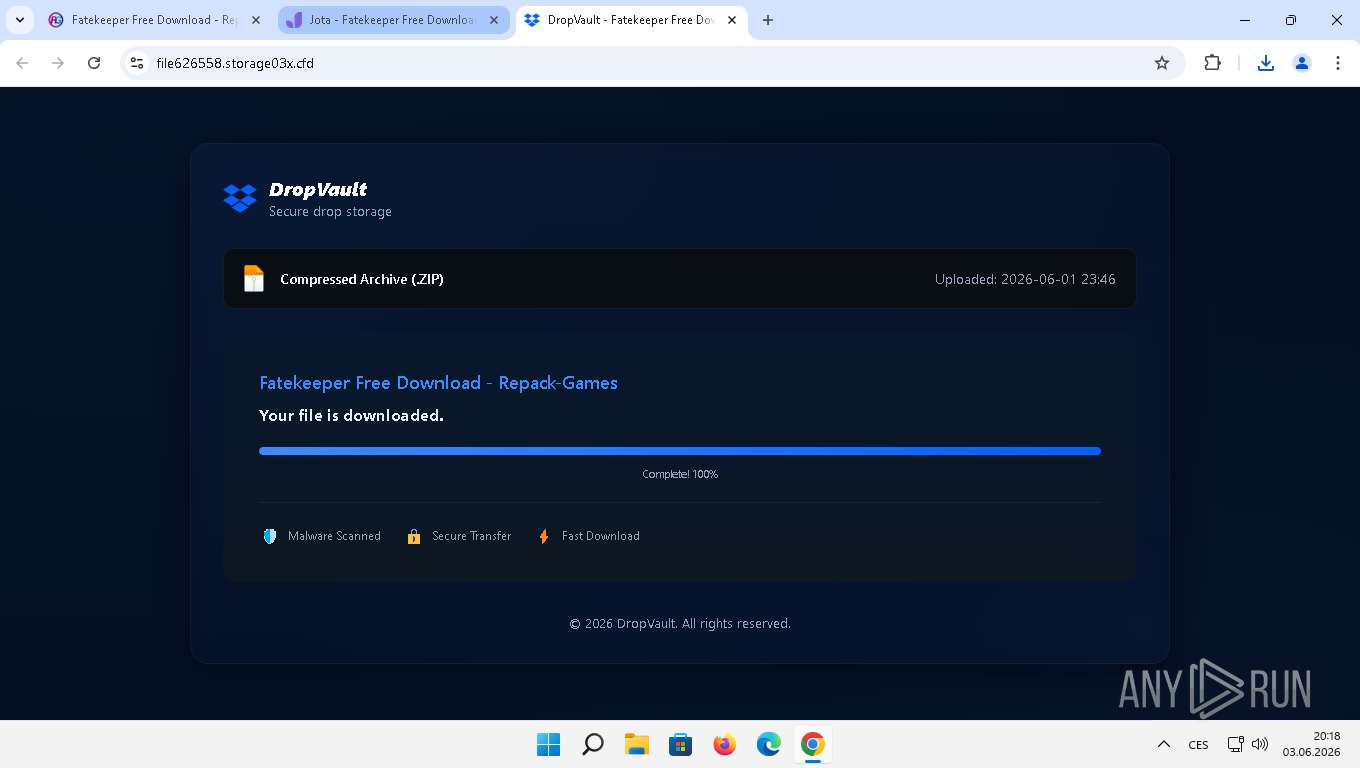Open Chrome three-dot menu

click(1338, 63)
